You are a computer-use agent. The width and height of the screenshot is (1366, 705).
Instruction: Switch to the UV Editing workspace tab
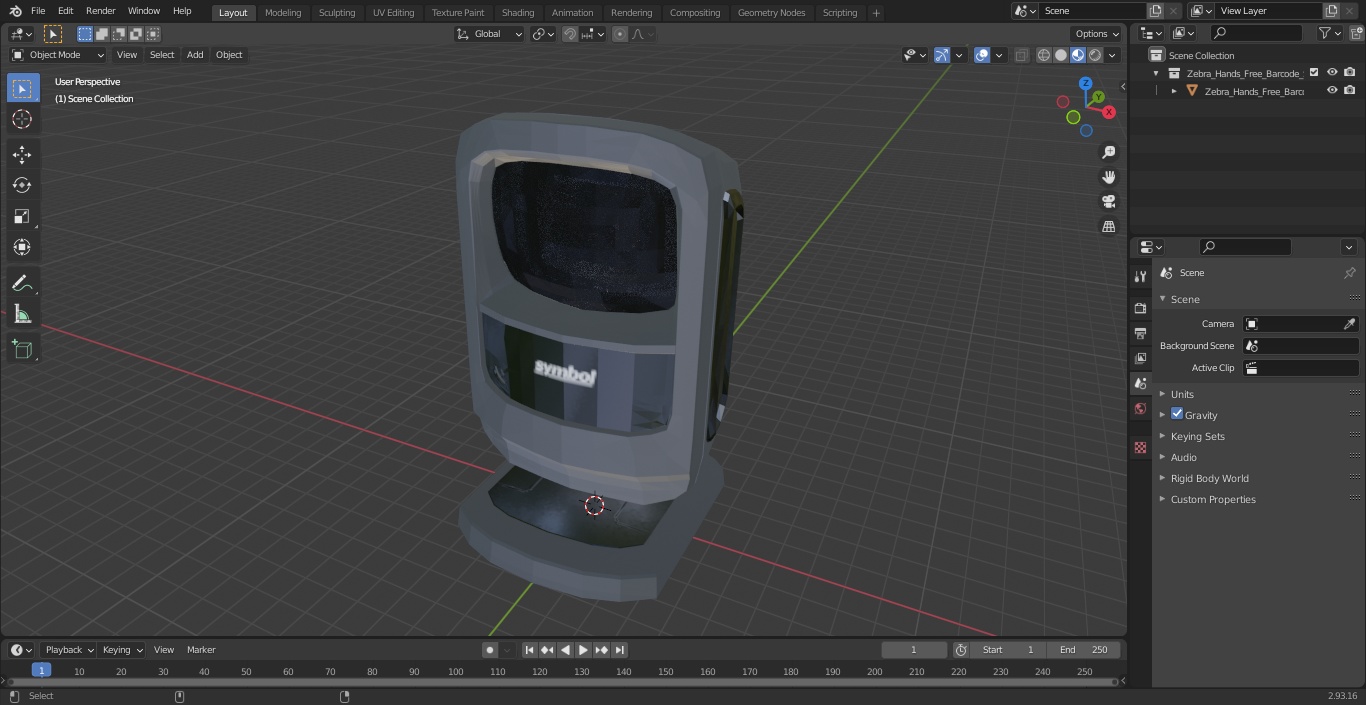tap(393, 13)
